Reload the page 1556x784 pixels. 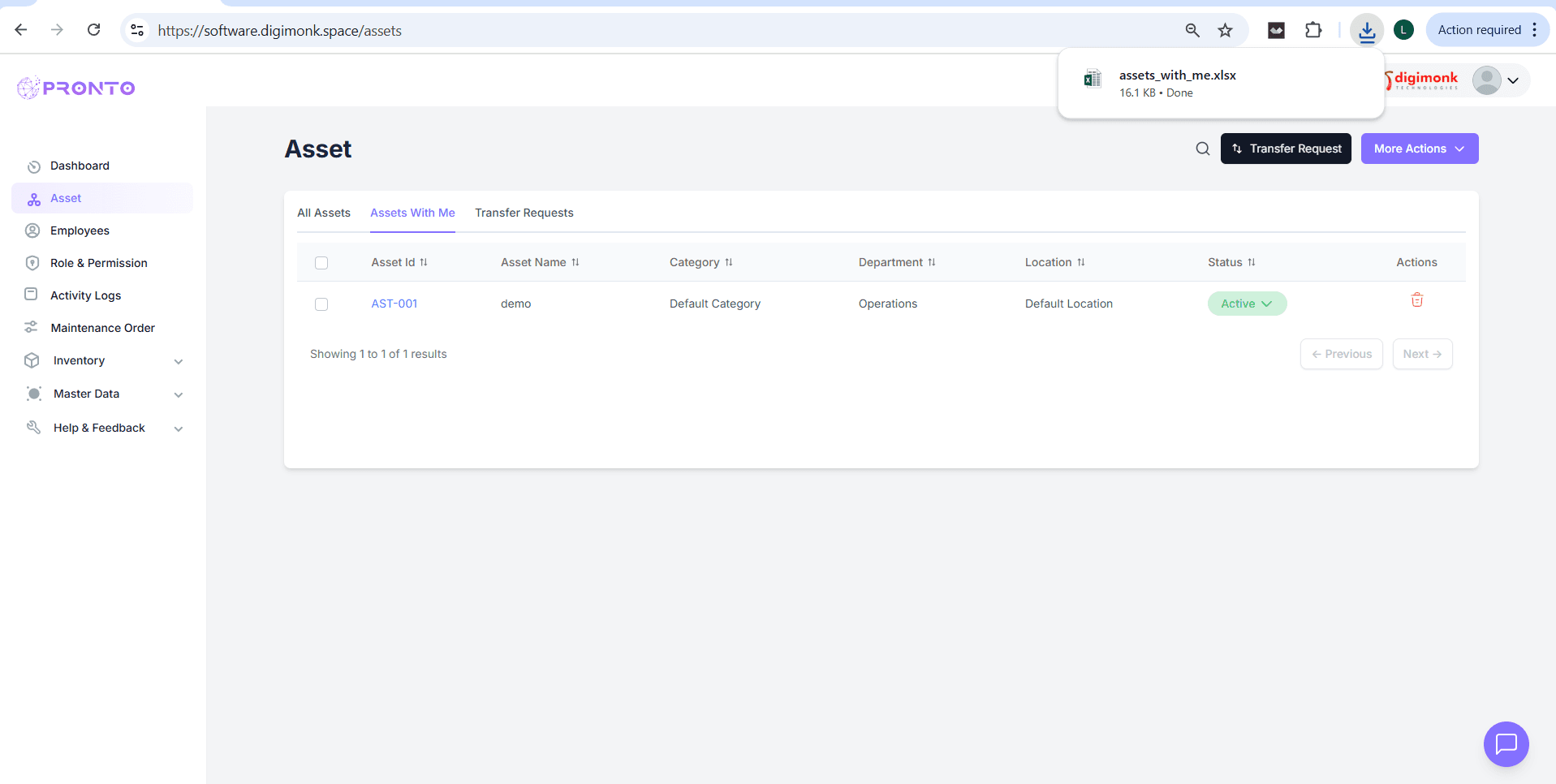(94, 30)
